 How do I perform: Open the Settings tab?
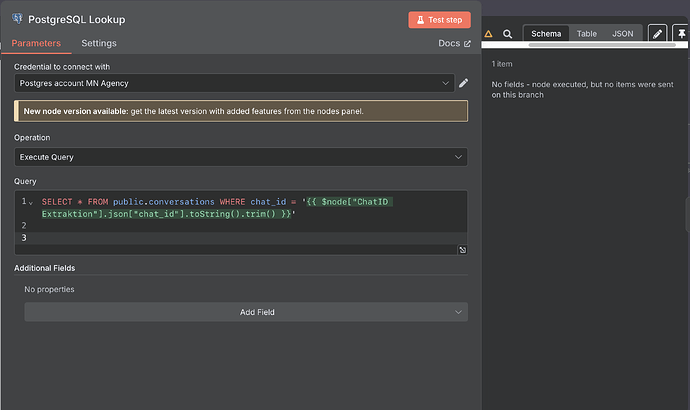coord(99,43)
